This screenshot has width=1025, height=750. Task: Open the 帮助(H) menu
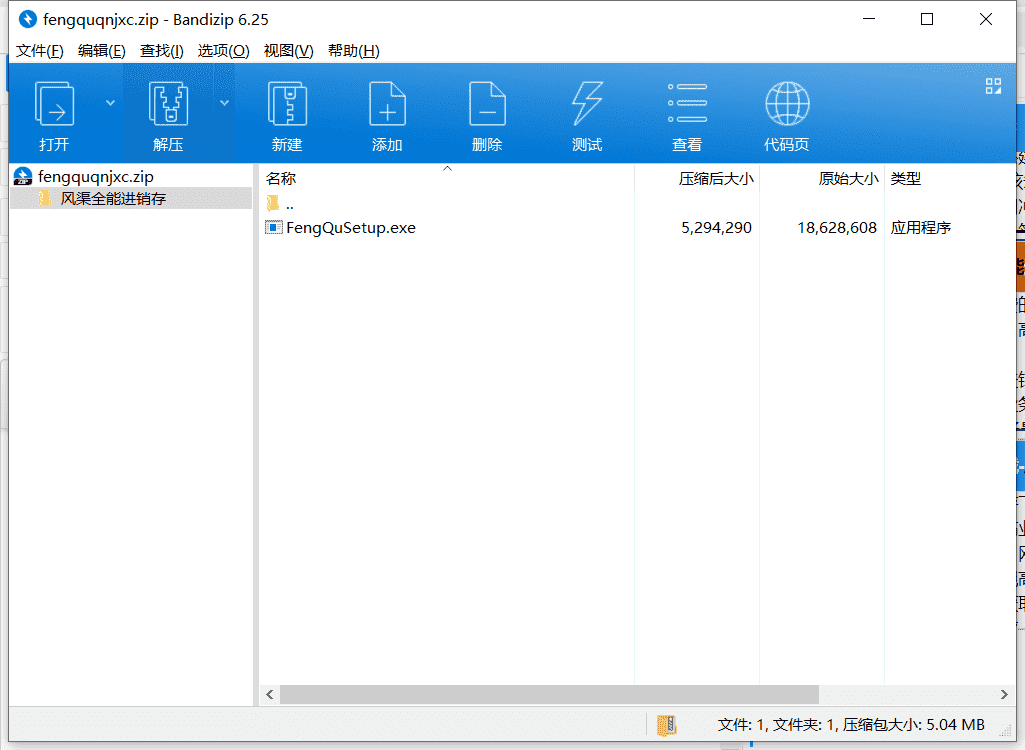pyautogui.click(x=354, y=51)
